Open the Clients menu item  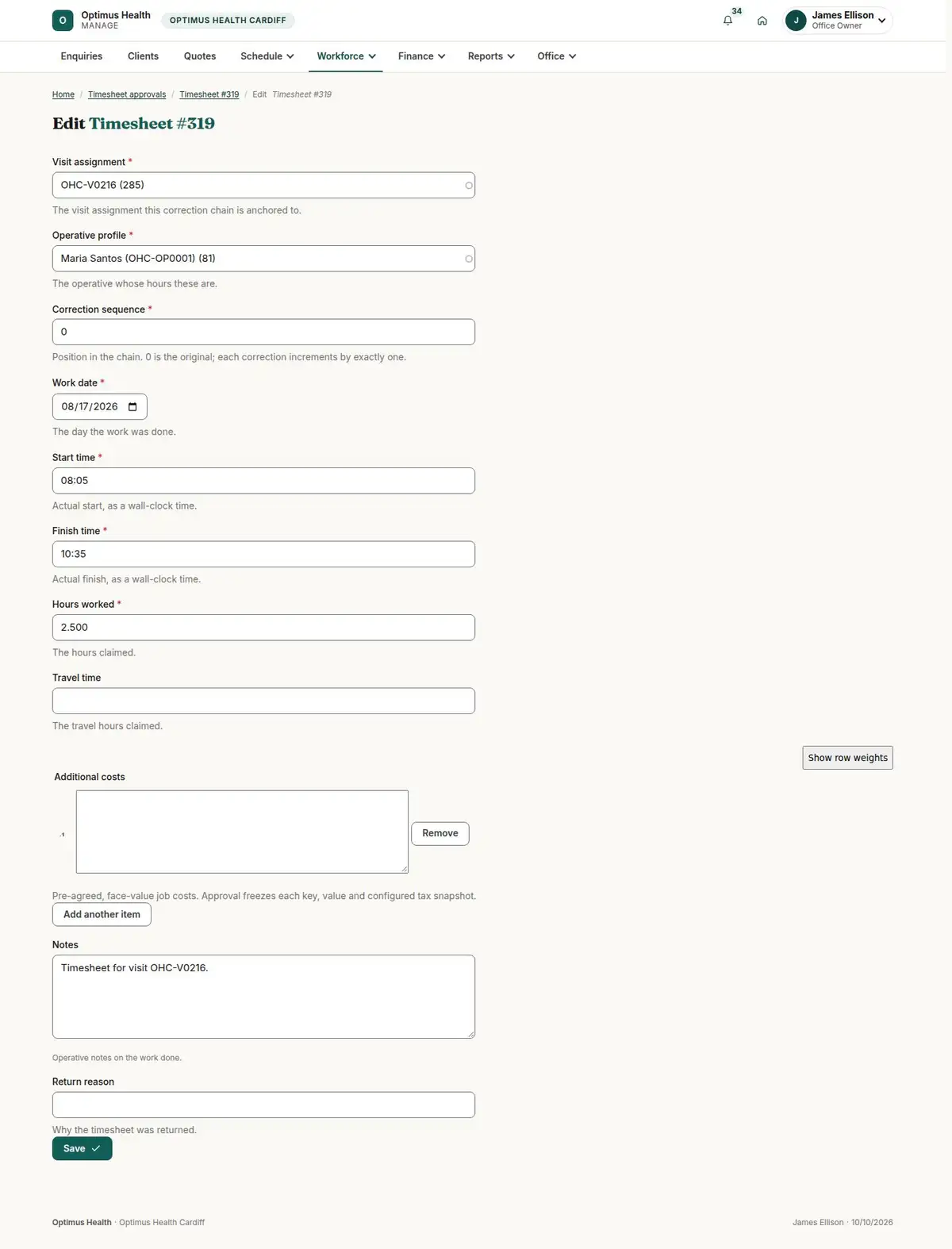pyautogui.click(x=143, y=56)
